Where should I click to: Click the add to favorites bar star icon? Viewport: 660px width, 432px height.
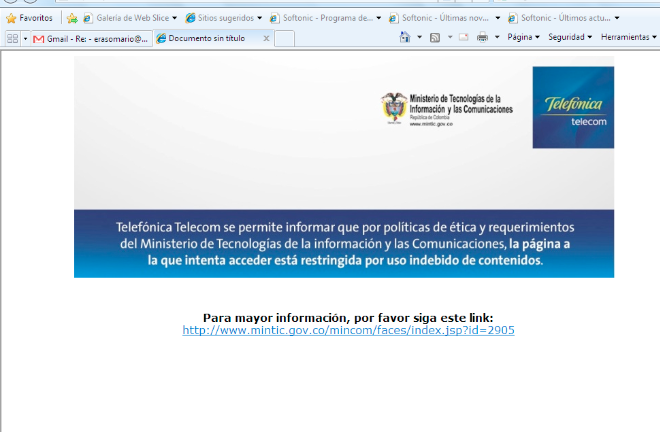click(x=72, y=18)
